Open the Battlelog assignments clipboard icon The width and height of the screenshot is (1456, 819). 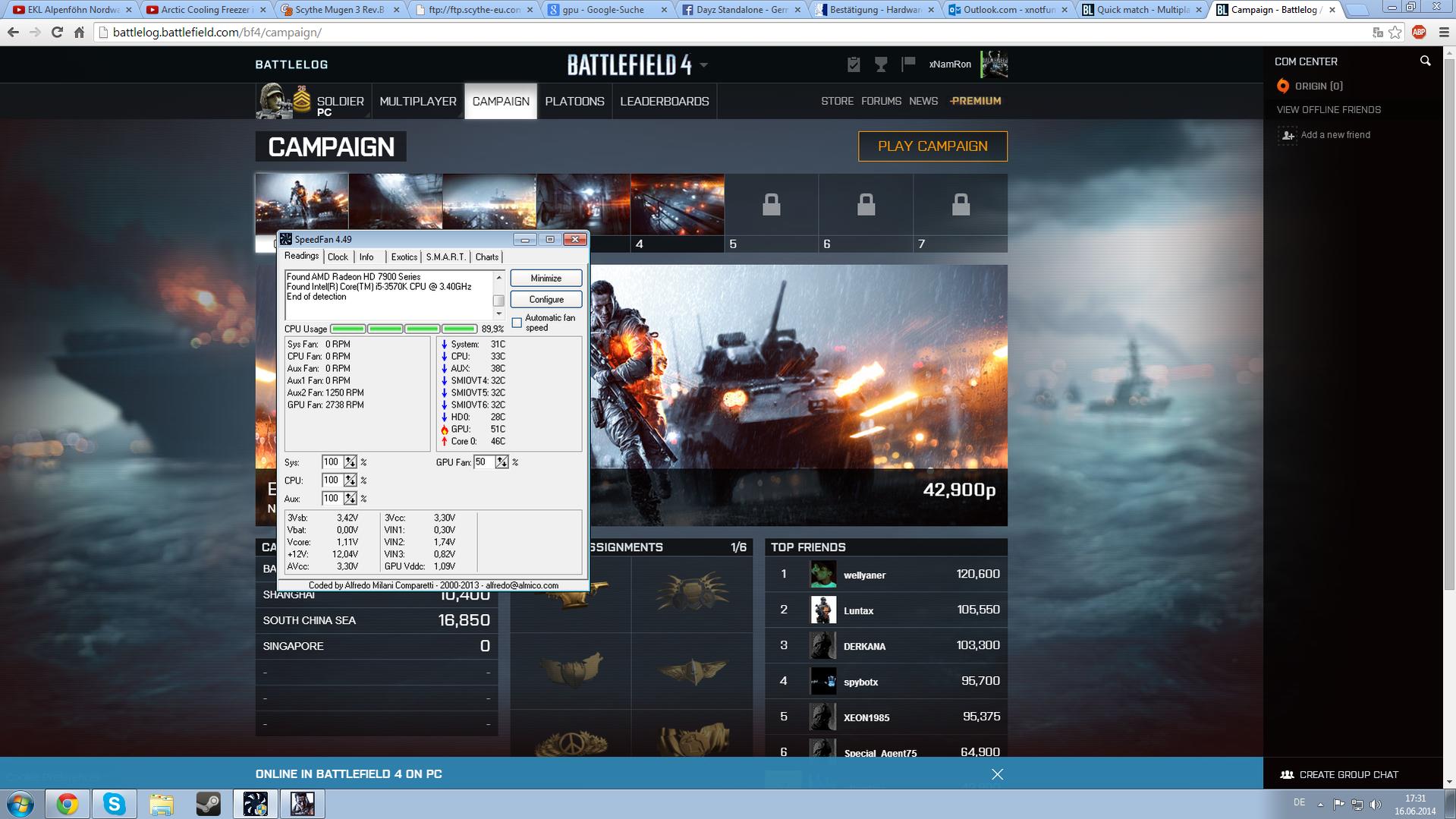(854, 65)
